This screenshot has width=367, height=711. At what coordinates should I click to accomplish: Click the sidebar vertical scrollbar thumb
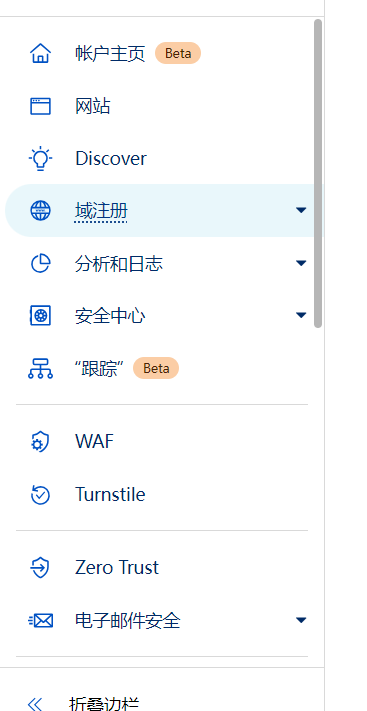pyautogui.click(x=318, y=173)
